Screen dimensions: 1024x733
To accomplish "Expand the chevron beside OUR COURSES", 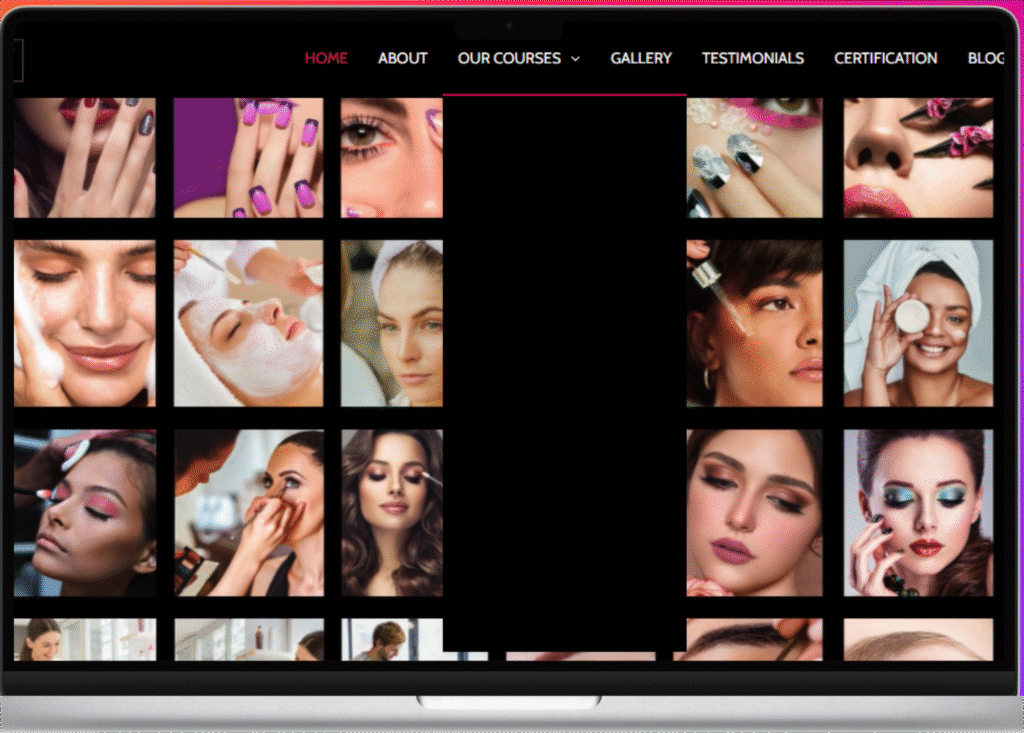I will pyautogui.click(x=575, y=59).
